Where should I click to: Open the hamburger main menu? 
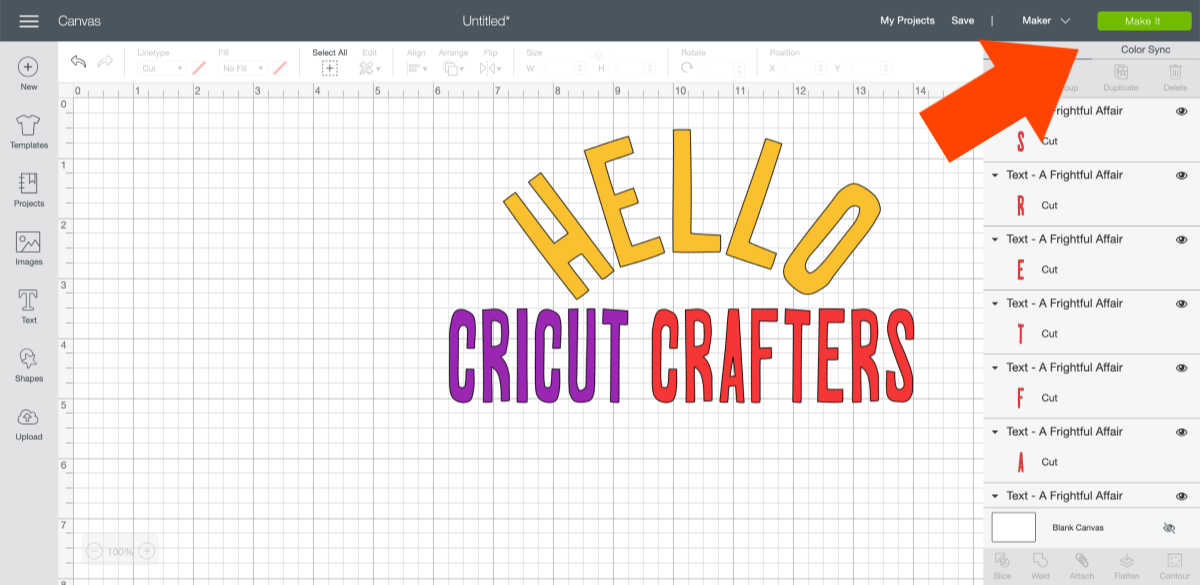click(29, 21)
